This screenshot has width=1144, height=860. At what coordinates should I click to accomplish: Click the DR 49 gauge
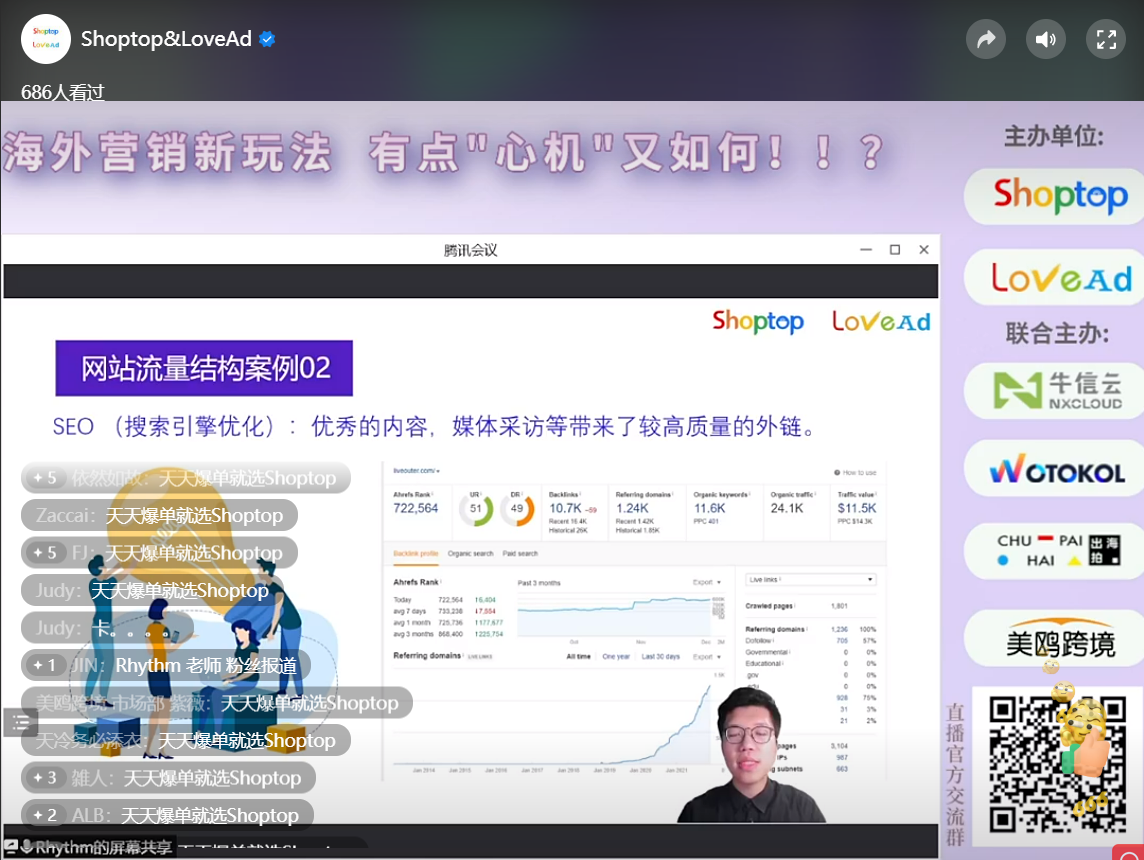(x=517, y=508)
